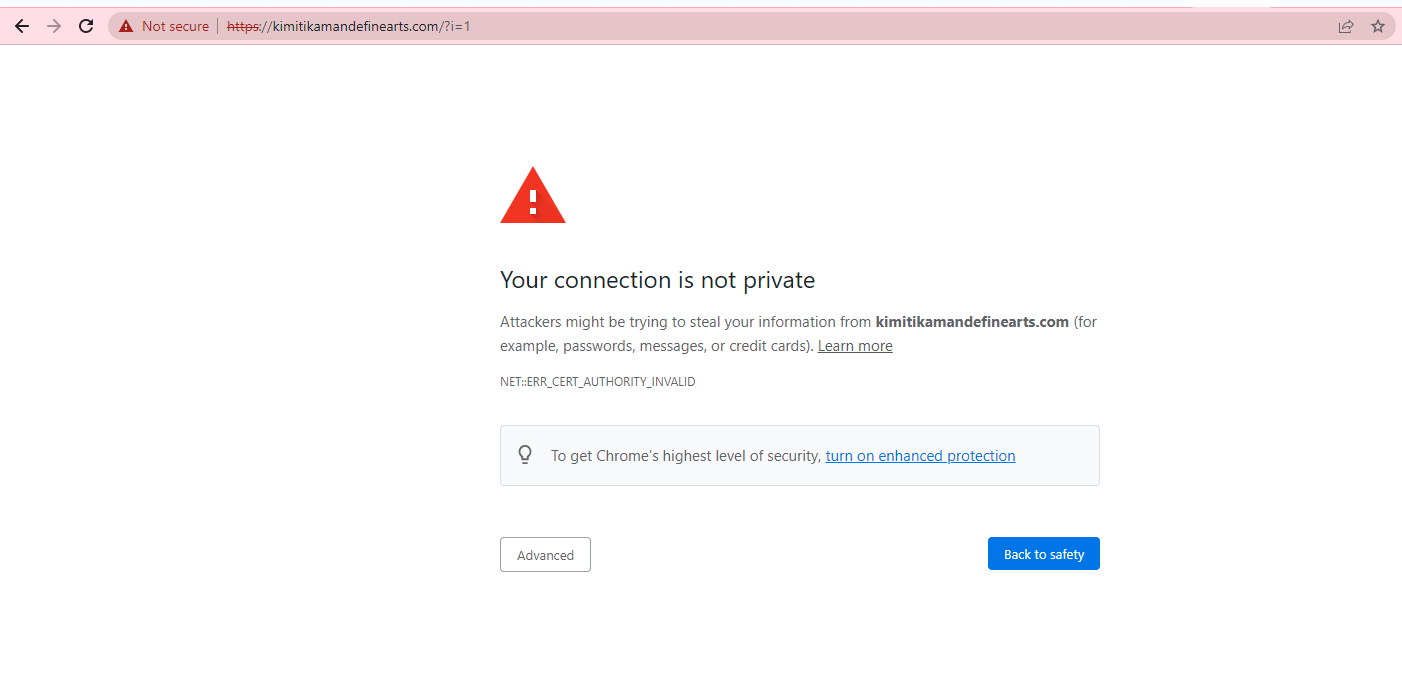Open the "Learn more" link
The width and height of the screenshot is (1402, 696).
(855, 346)
